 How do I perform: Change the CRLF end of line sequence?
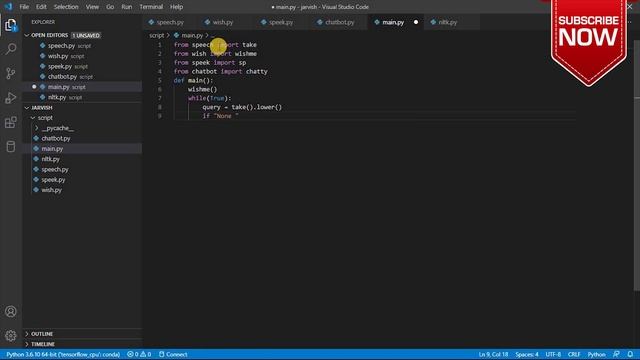[574, 354]
